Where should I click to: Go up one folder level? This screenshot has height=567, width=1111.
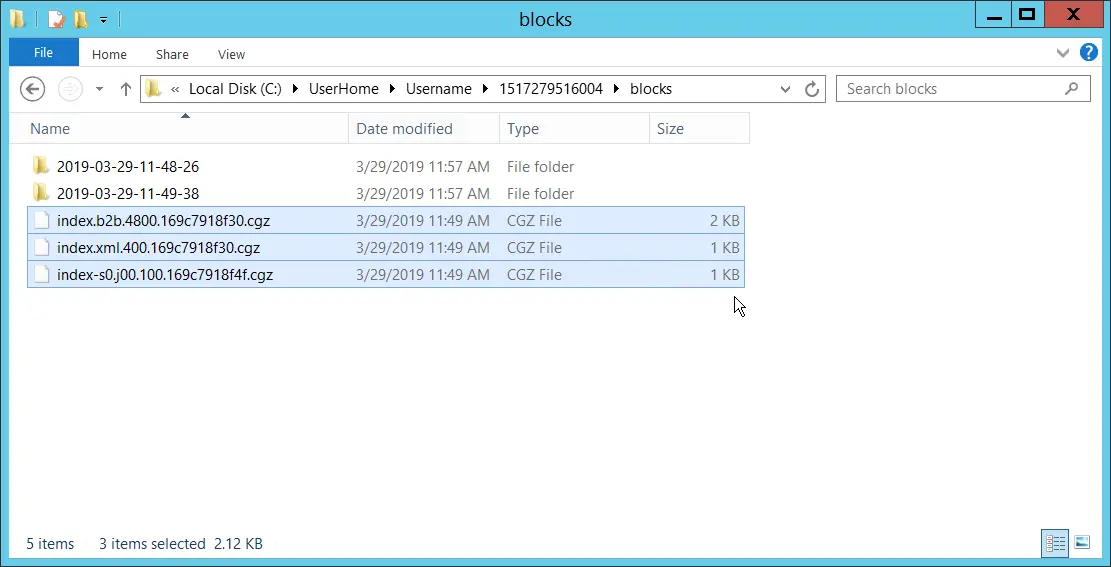pos(126,89)
